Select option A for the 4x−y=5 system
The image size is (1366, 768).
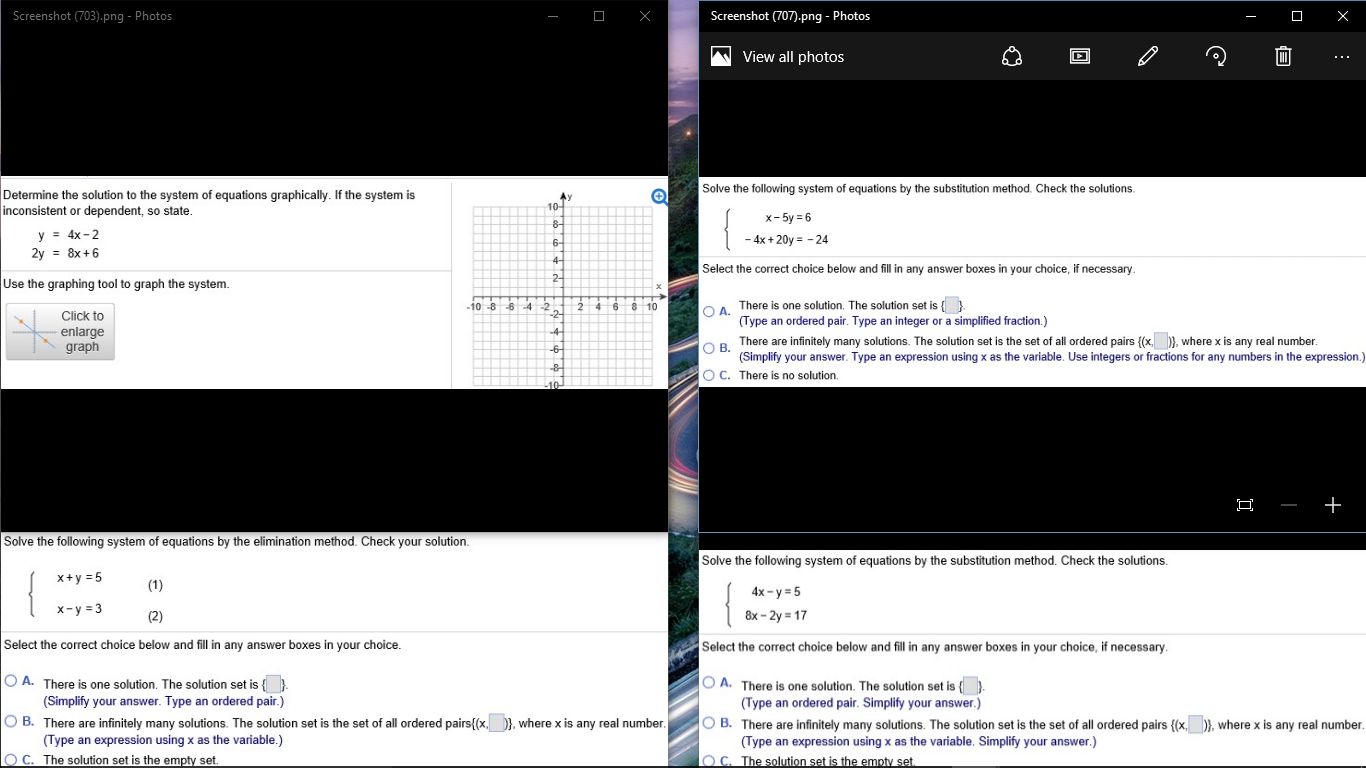click(x=709, y=683)
